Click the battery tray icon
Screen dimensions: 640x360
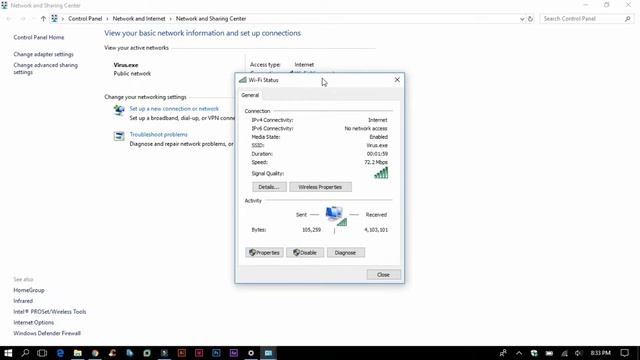[549, 353]
